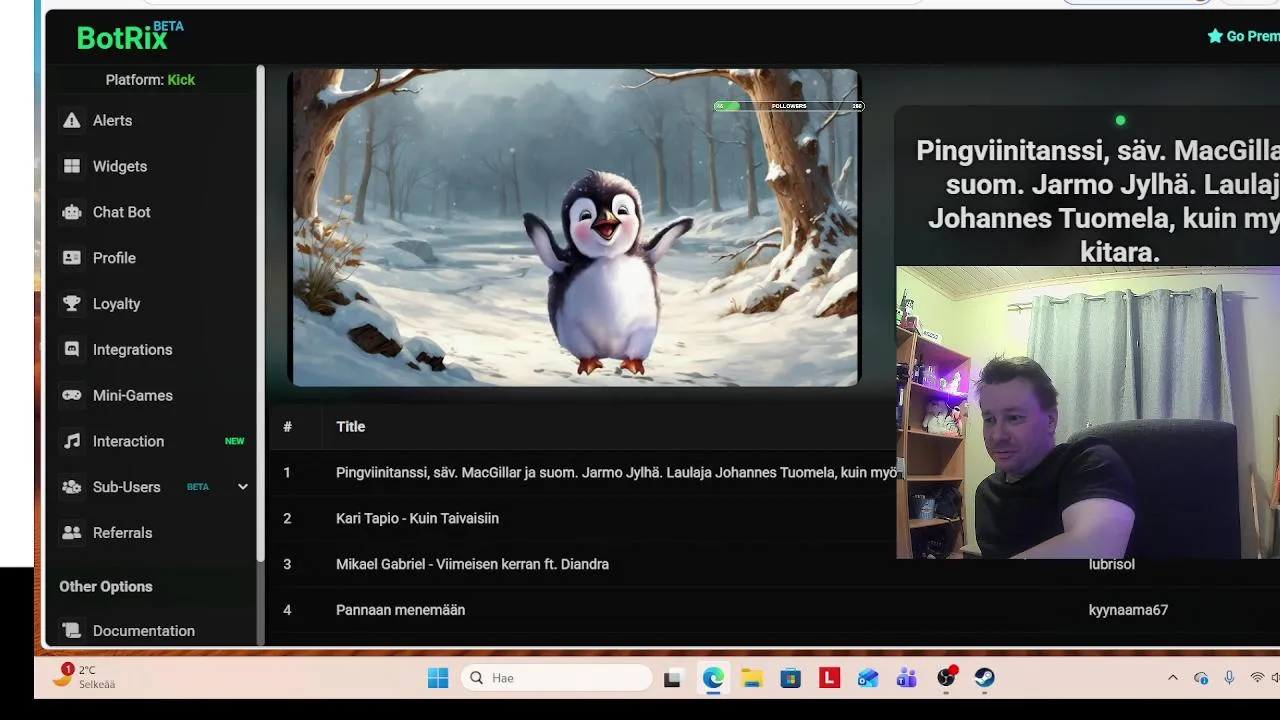Open File Explorer from the taskbar
1280x720 pixels.
[x=752, y=678]
